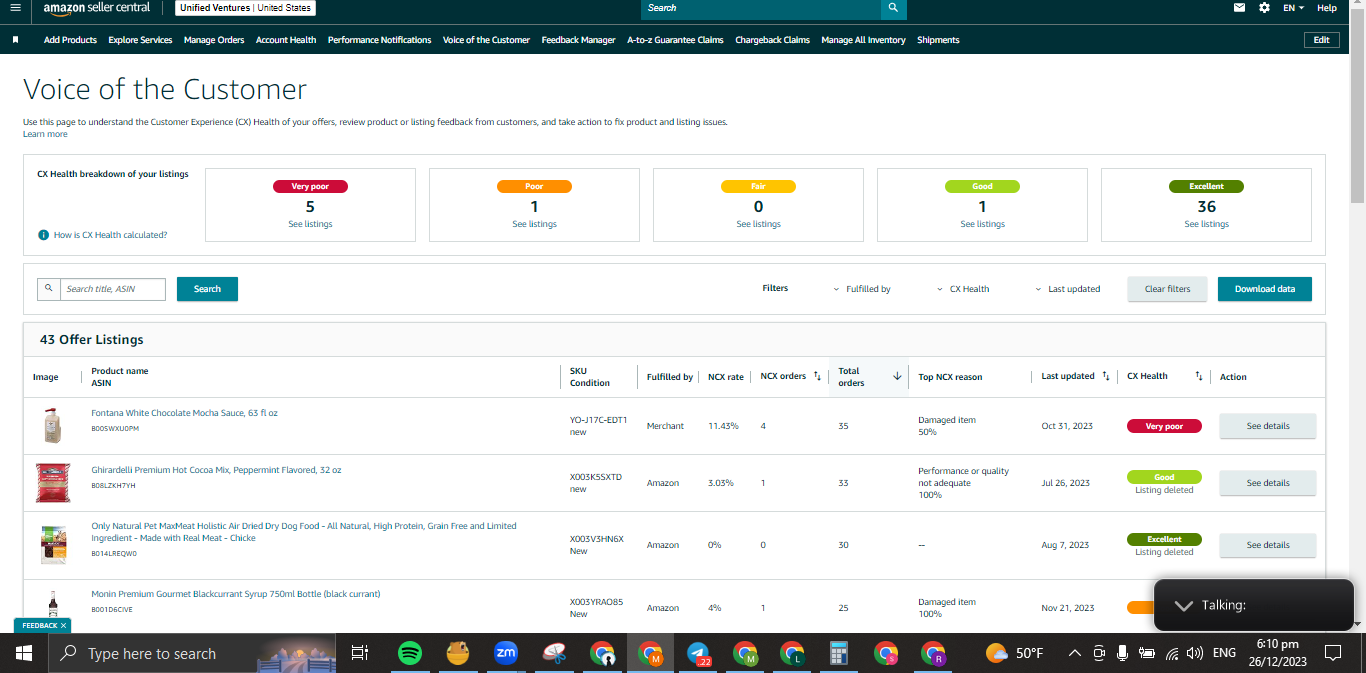Screen dimensions: 1366x673
Task: Go to A-to-z Guarantee Claims
Action: pos(675,40)
